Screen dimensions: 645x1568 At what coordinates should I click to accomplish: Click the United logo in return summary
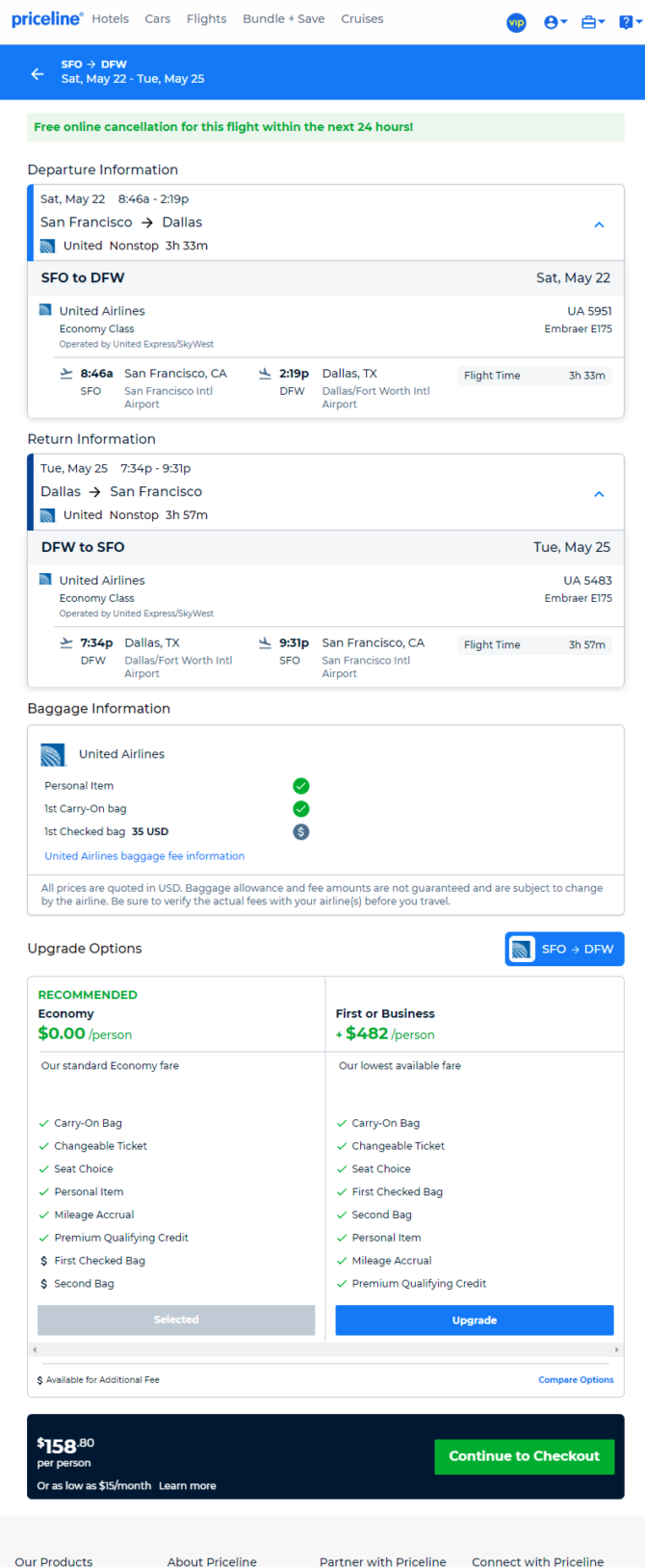pyautogui.click(x=47, y=516)
